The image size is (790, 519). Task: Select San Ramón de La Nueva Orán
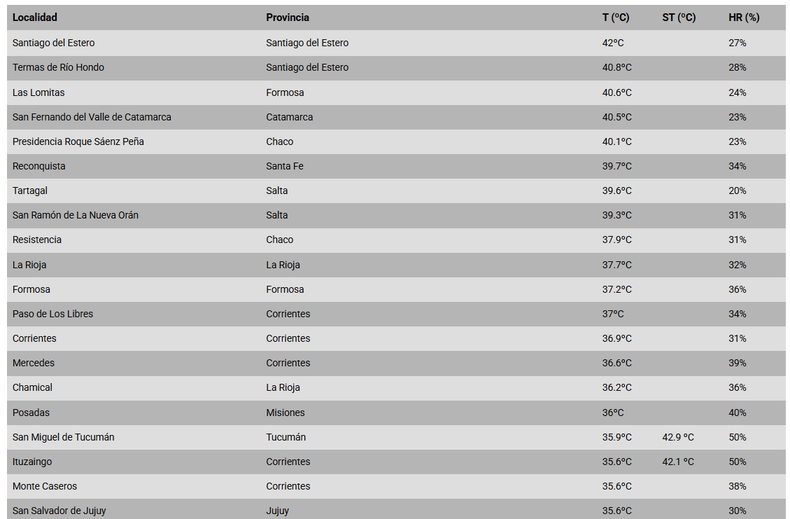click(75, 215)
